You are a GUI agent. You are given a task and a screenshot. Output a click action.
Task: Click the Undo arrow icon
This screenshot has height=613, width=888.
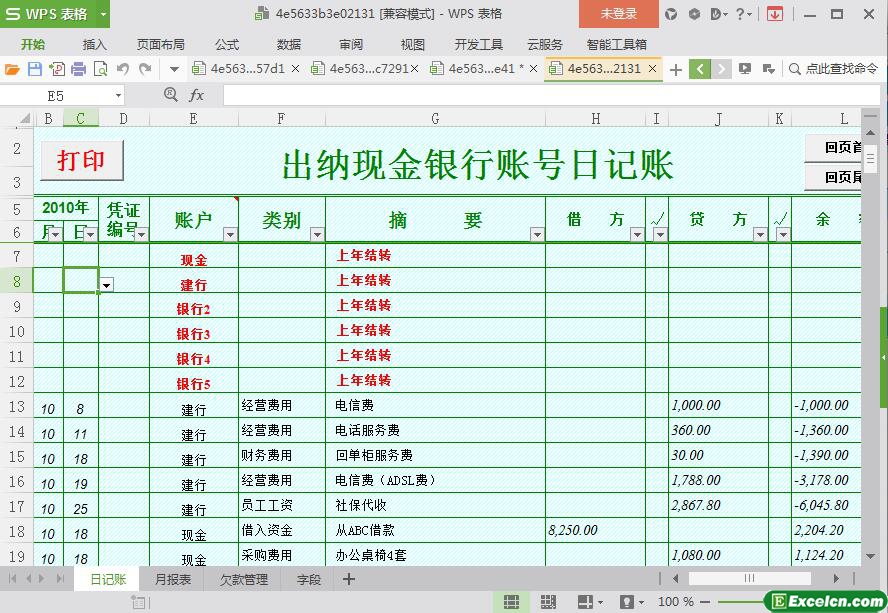tap(123, 69)
